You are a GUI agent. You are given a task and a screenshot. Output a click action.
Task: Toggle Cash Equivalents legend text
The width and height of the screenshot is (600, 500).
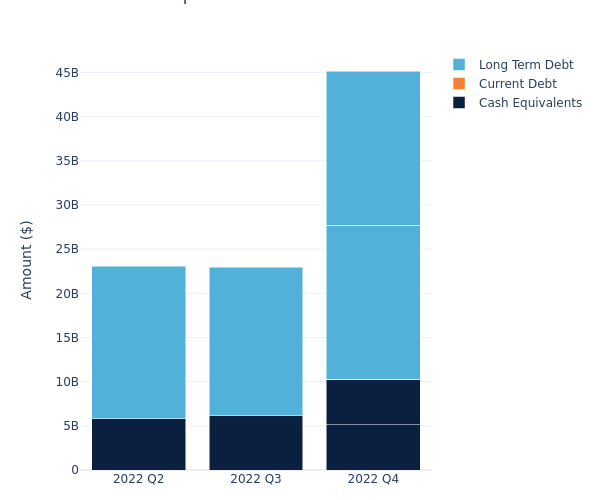[530, 103]
